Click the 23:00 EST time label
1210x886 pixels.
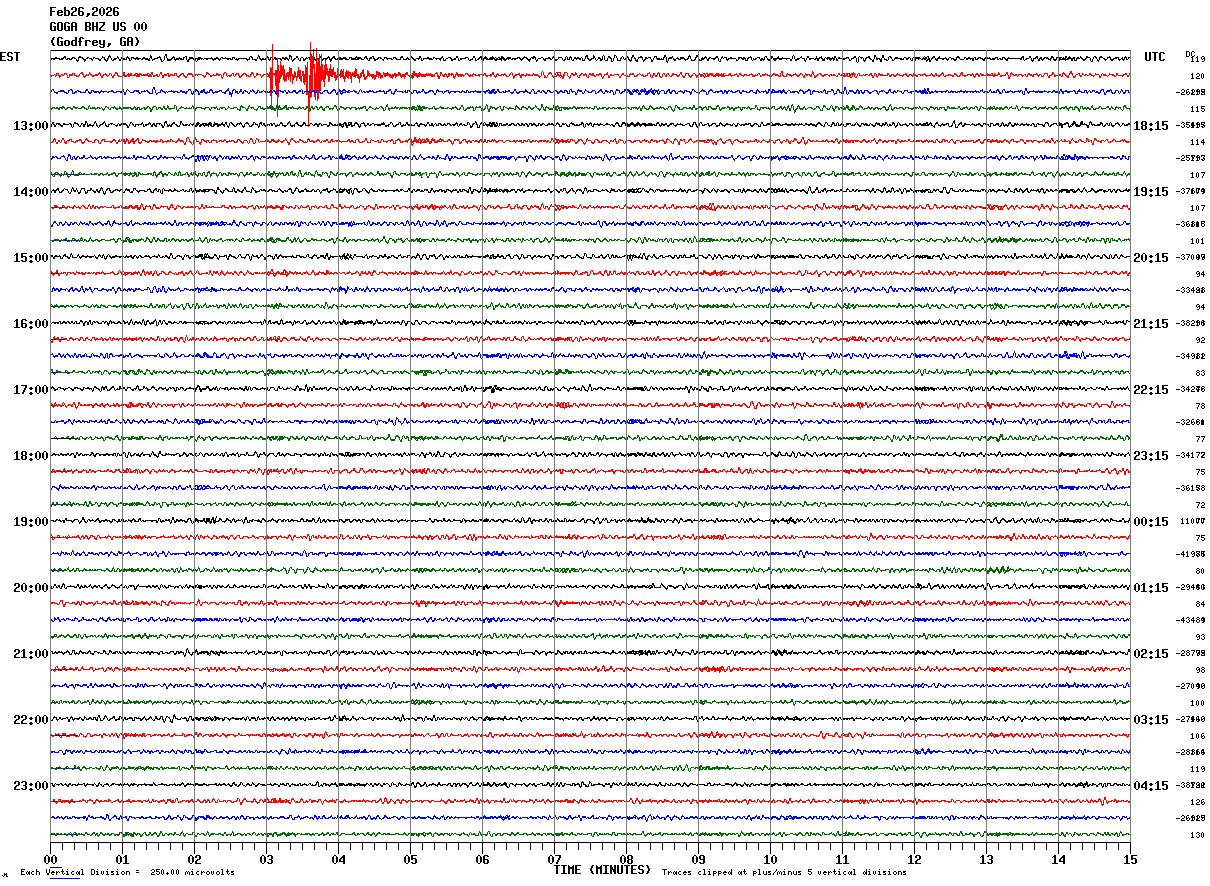click(31, 786)
